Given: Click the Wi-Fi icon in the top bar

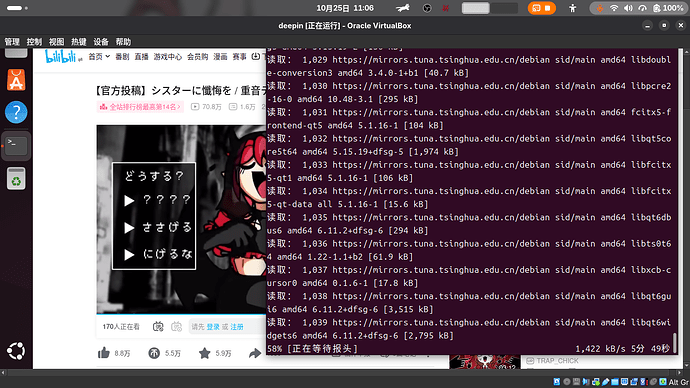Looking at the screenshot, I should coord(613,8).
